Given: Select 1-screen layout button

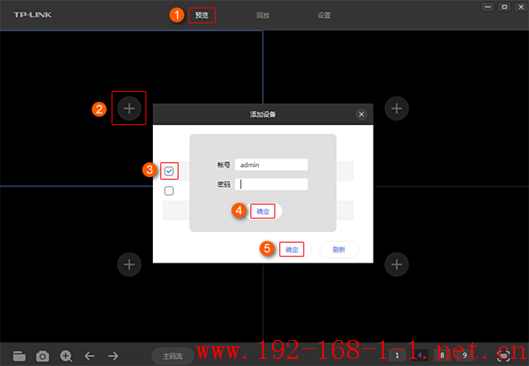Looking at the screenshot, I should pyautogui.click(x=397, y=355).
